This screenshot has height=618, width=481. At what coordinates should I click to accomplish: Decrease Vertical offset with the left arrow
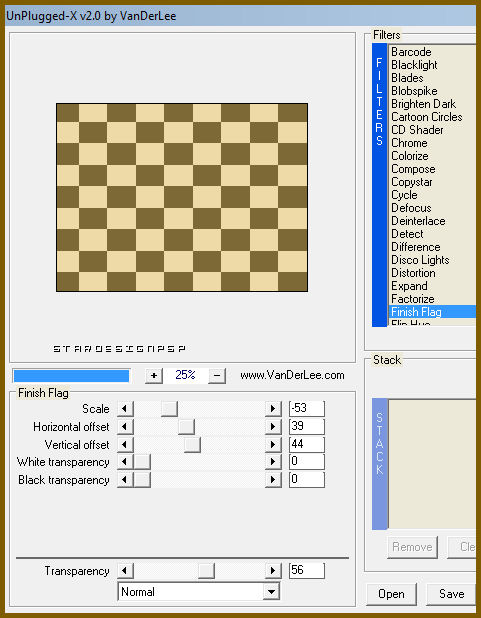(125, 445)
